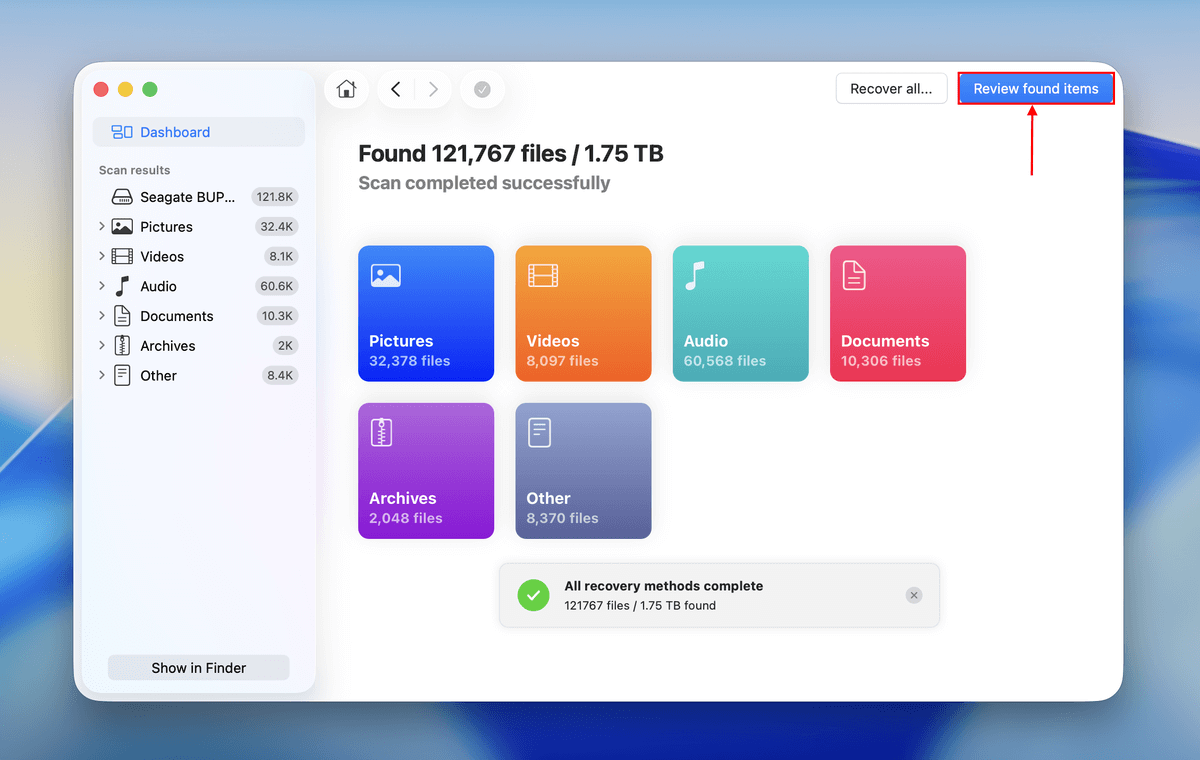Dismiss the recovery complete notification
1200x760 pixels.
[913, 595]
